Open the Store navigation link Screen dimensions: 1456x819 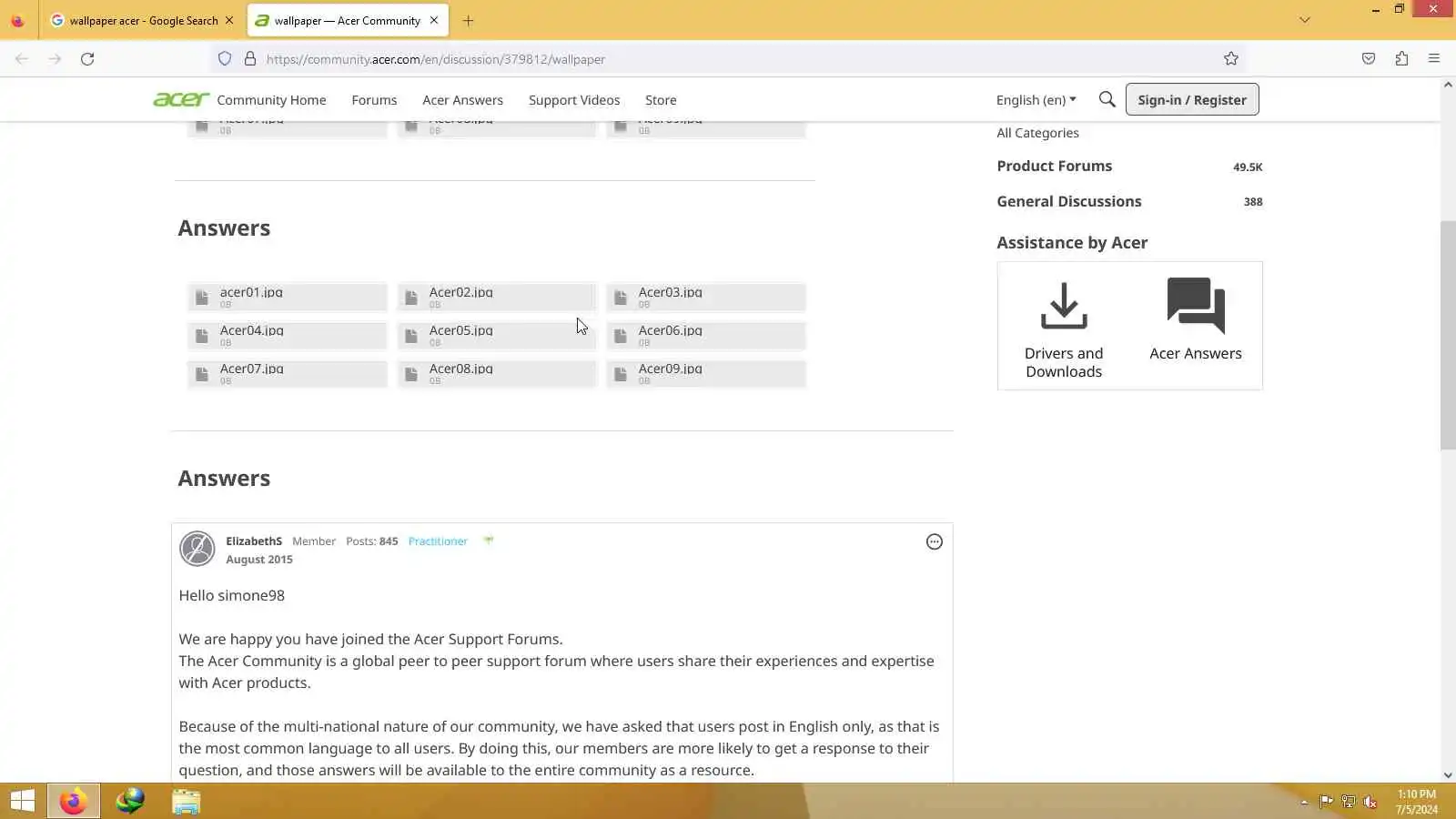[x=661, y=100]
